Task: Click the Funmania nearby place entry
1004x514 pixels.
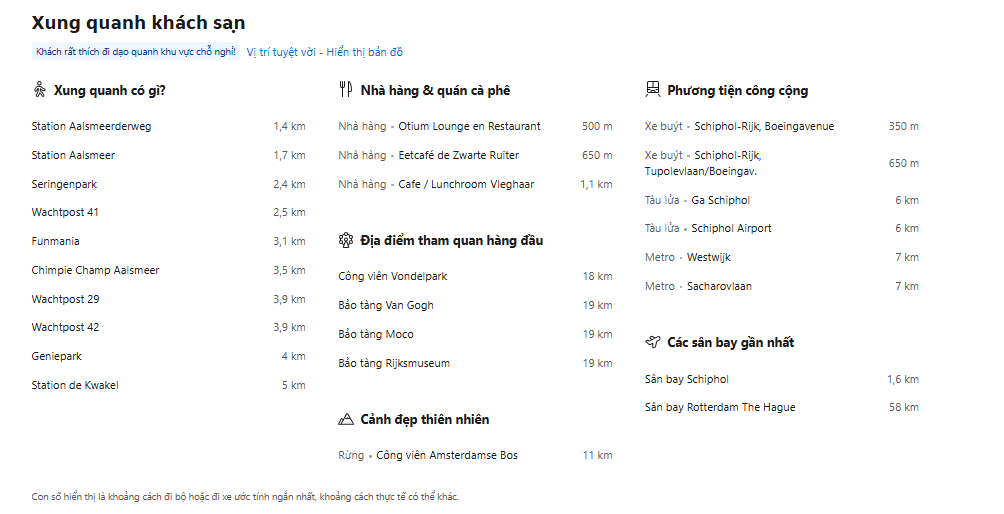Action: coord(56,242)
